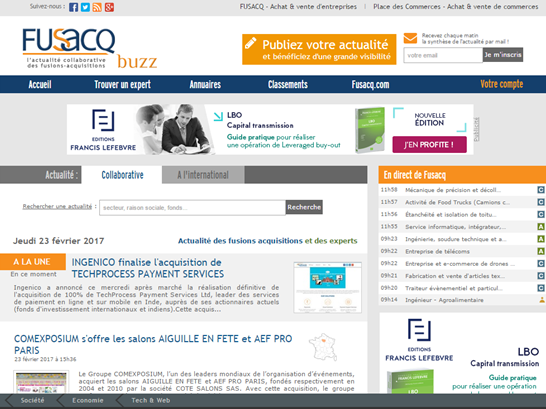Click Rechercher une actualité link

(x=57, y=206)
